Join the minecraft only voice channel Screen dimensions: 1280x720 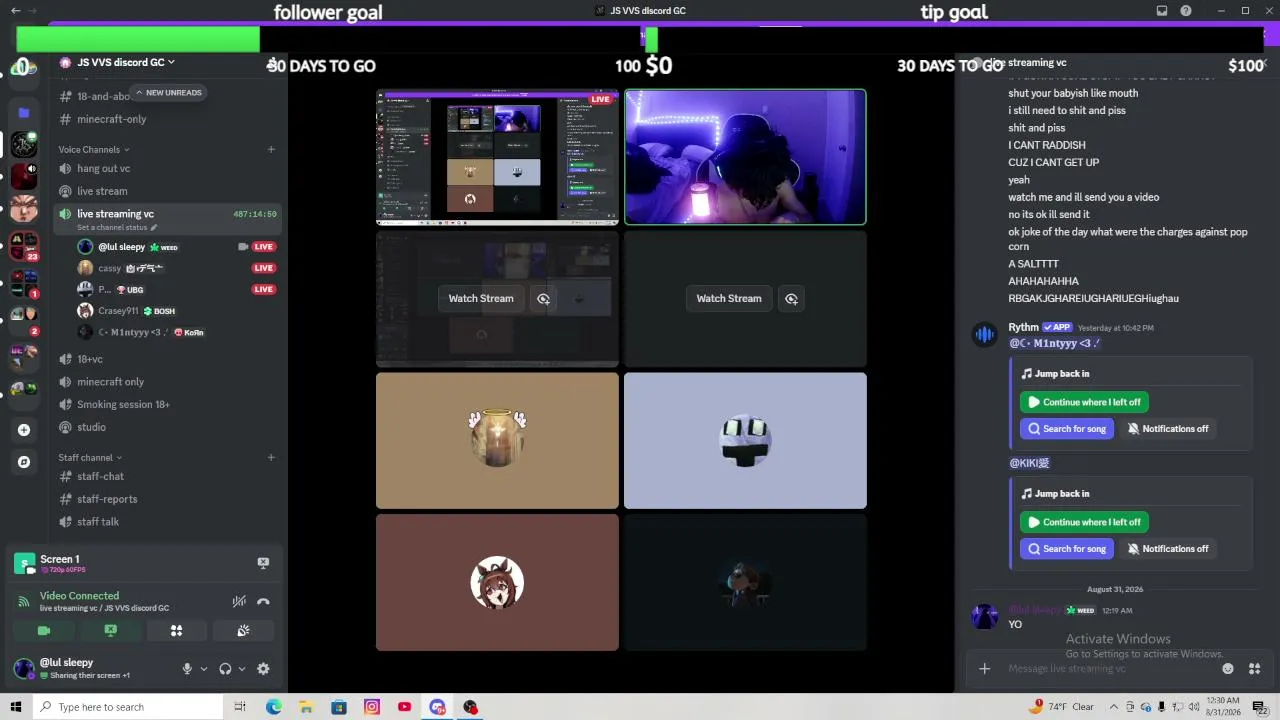[x=110, y=382]
